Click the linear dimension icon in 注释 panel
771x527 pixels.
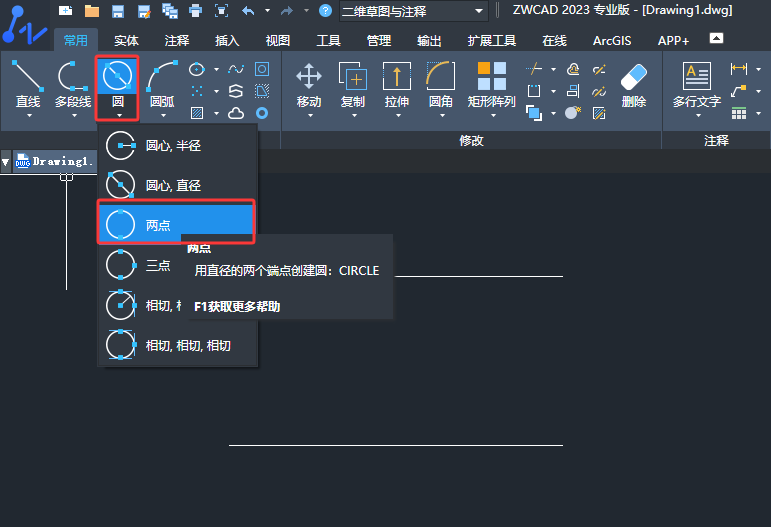click(x=739, y=69)
